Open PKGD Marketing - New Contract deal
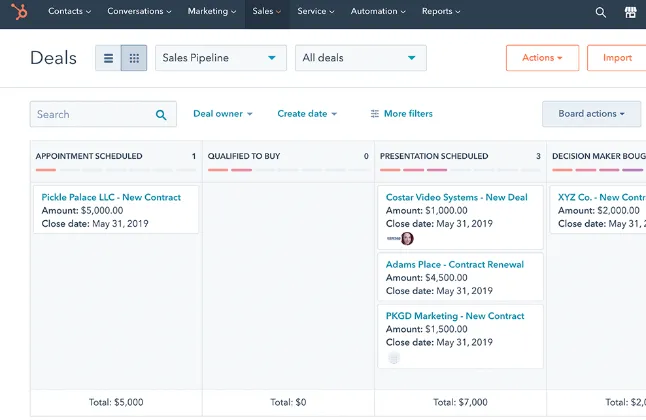This screenshot has height=420, width=646. [455, 316]
